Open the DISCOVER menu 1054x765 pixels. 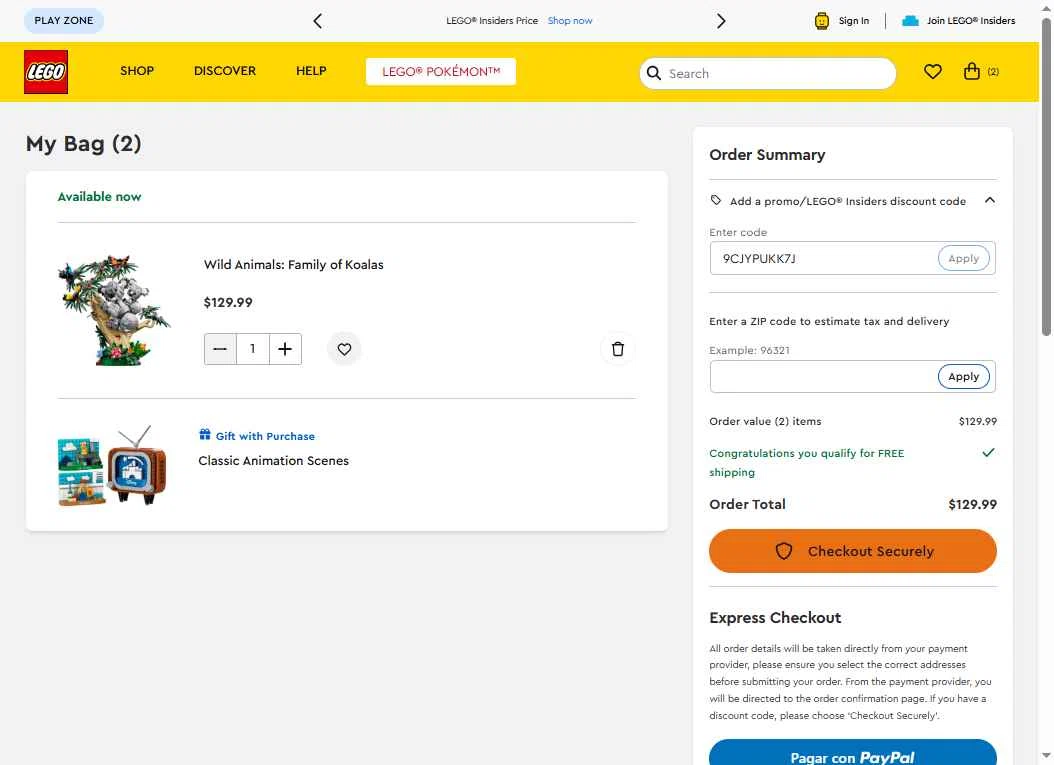click(x=225, y=71)
